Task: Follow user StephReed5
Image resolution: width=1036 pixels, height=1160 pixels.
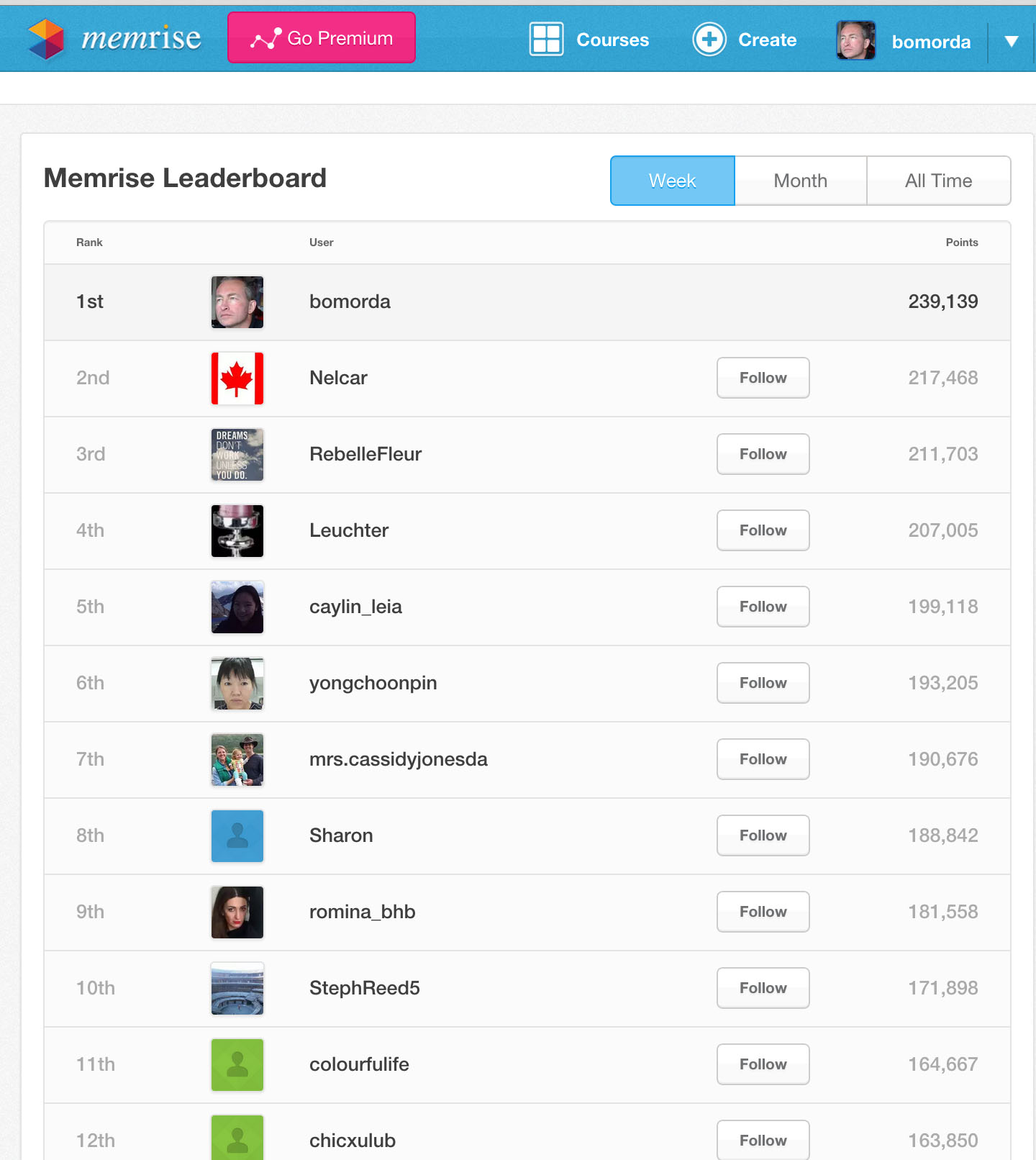Action: [x=763, y=988]
